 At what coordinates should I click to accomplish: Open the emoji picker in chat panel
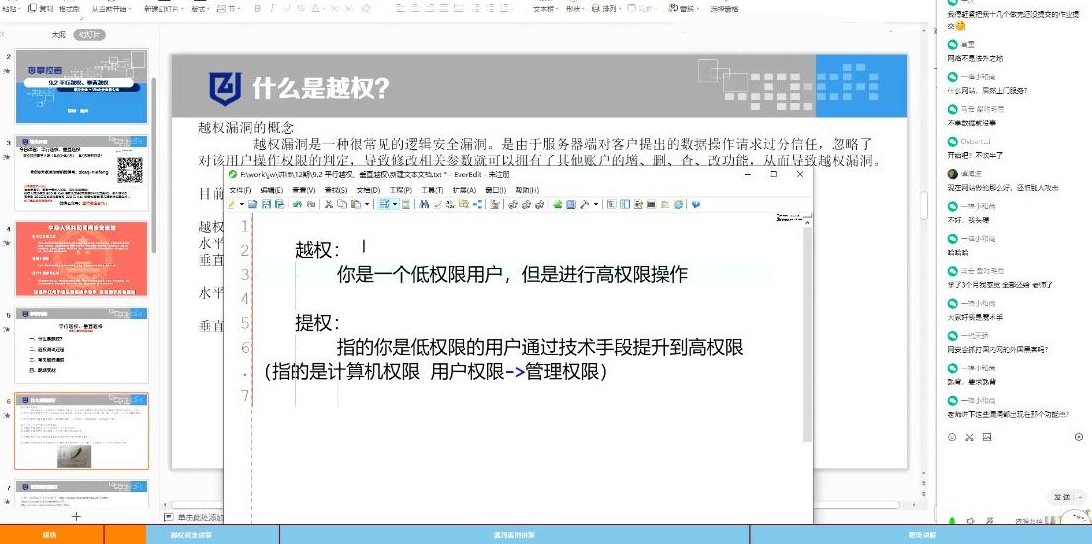click(x=952, y=437)
